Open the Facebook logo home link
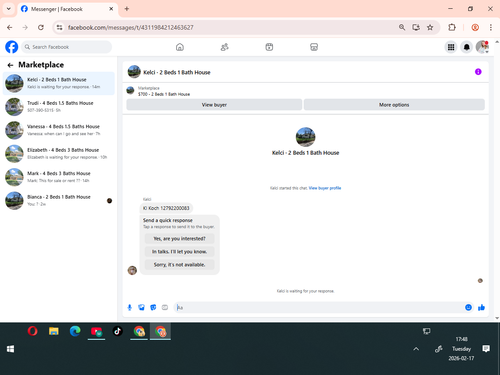 point(12,47)
